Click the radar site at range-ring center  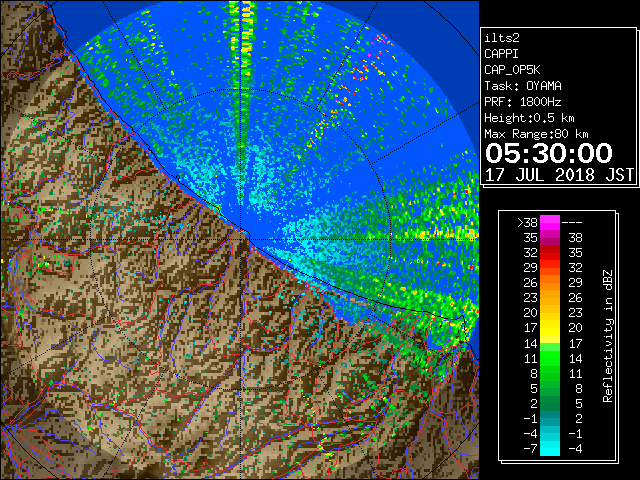tap(242, 239)
